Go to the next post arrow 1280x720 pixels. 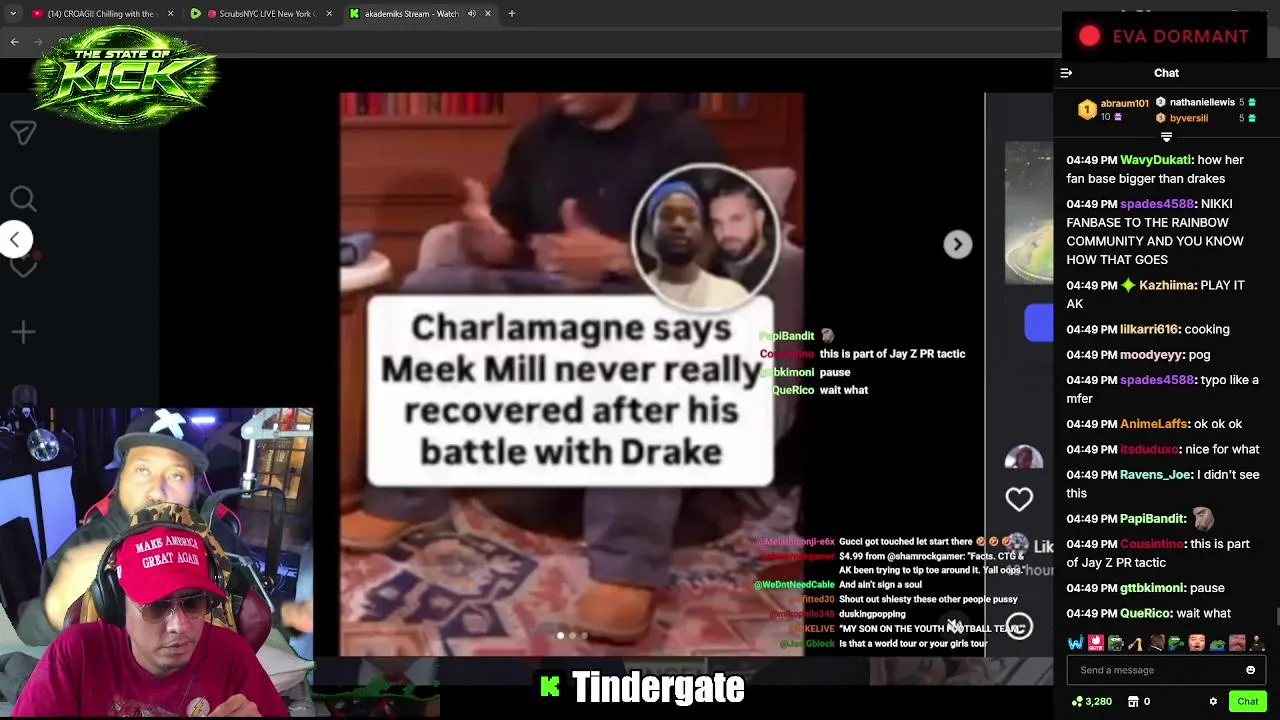(957, 244)
